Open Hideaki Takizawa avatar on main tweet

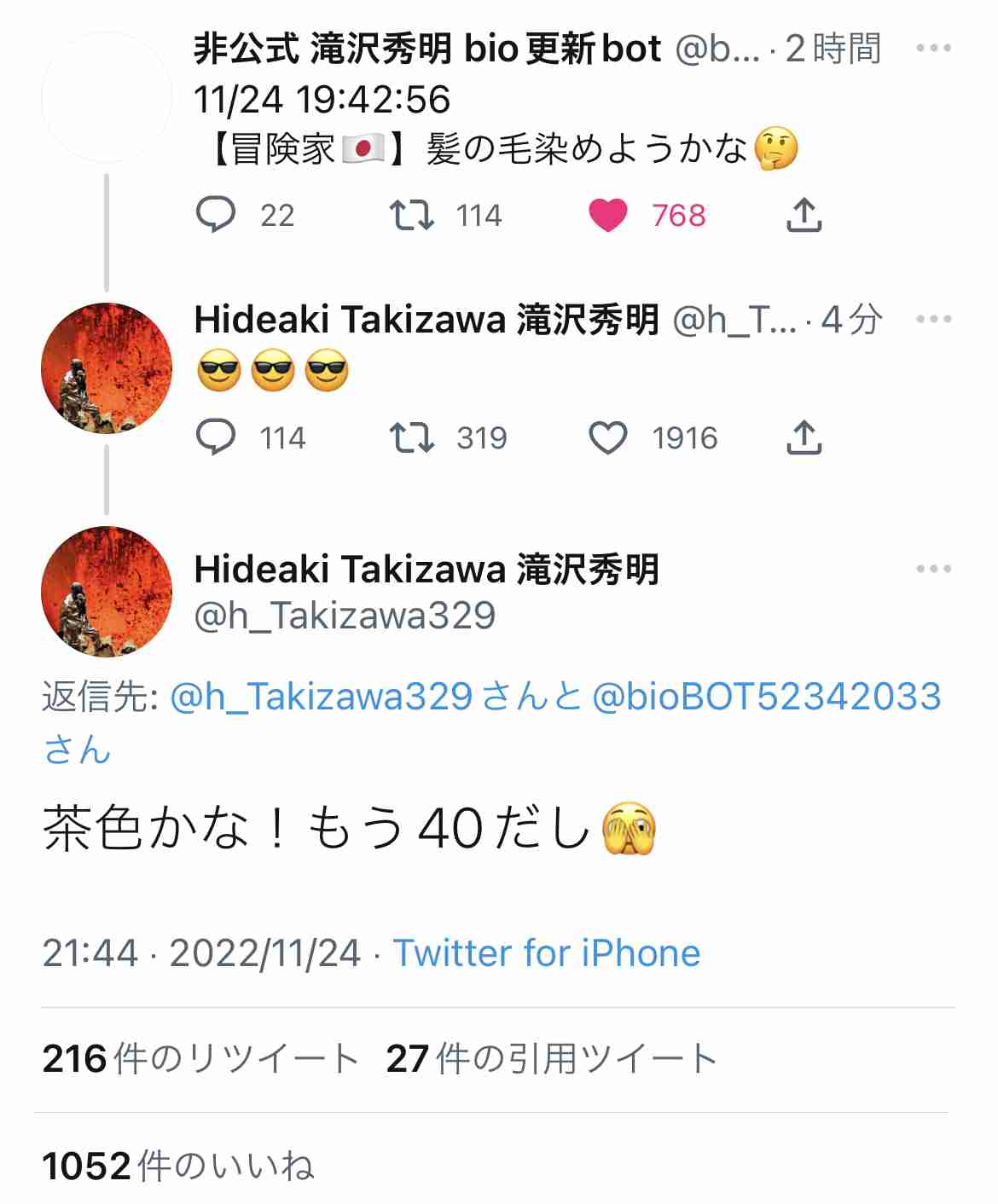107,592
